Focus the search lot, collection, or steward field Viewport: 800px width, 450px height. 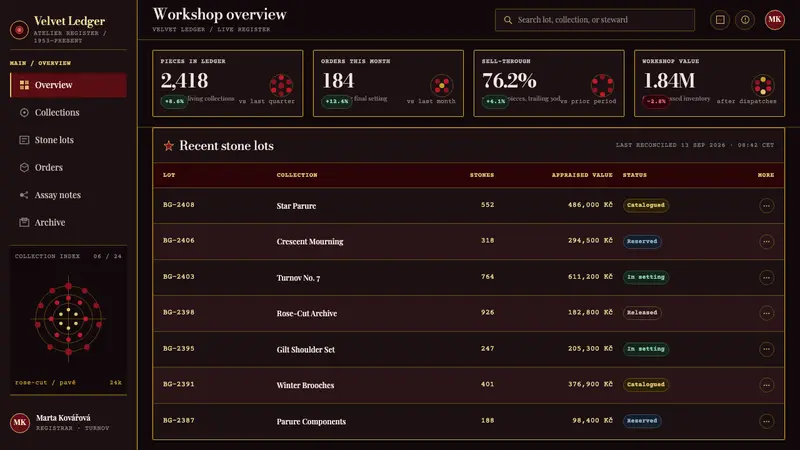coord(595,20)
